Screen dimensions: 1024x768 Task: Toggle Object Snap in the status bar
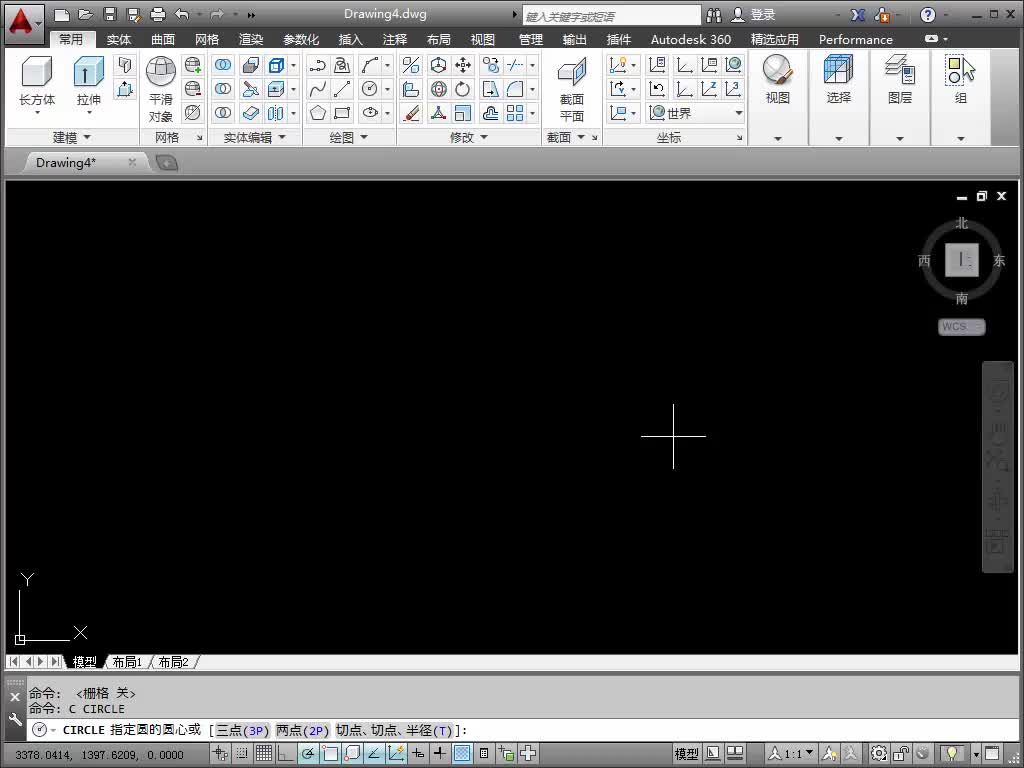[330, 754]
